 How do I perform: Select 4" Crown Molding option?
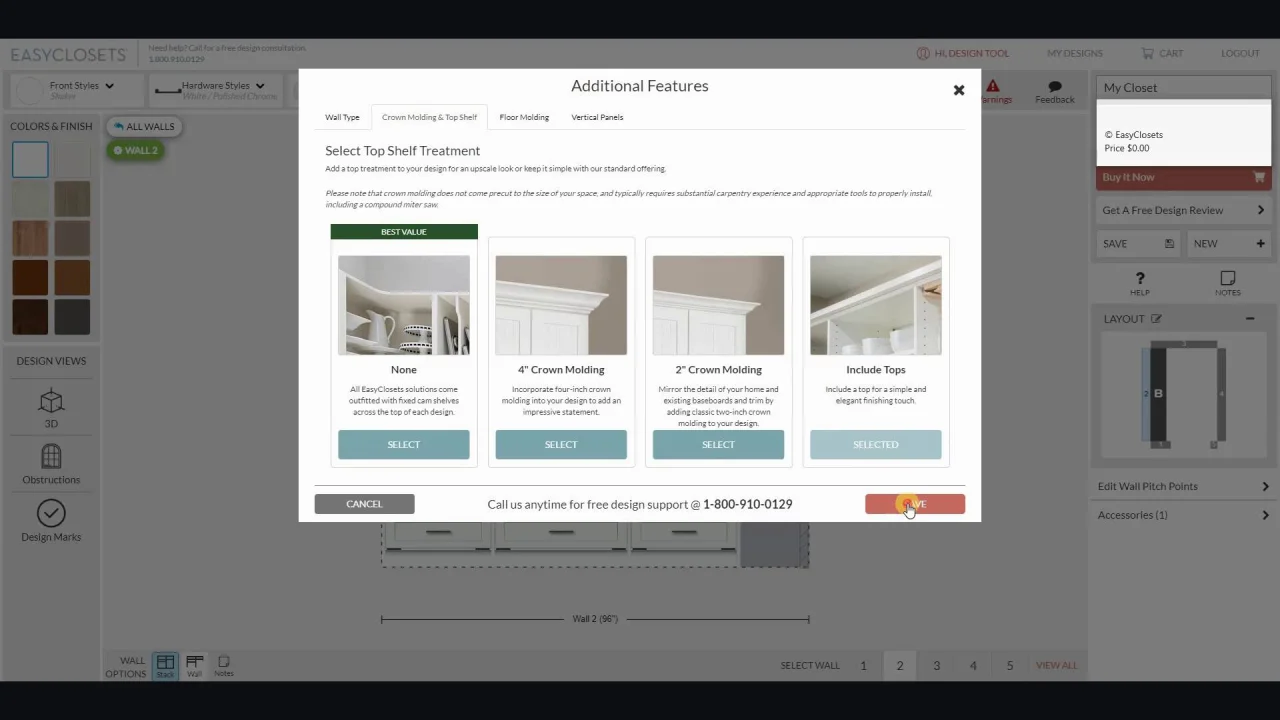(561, 445)
